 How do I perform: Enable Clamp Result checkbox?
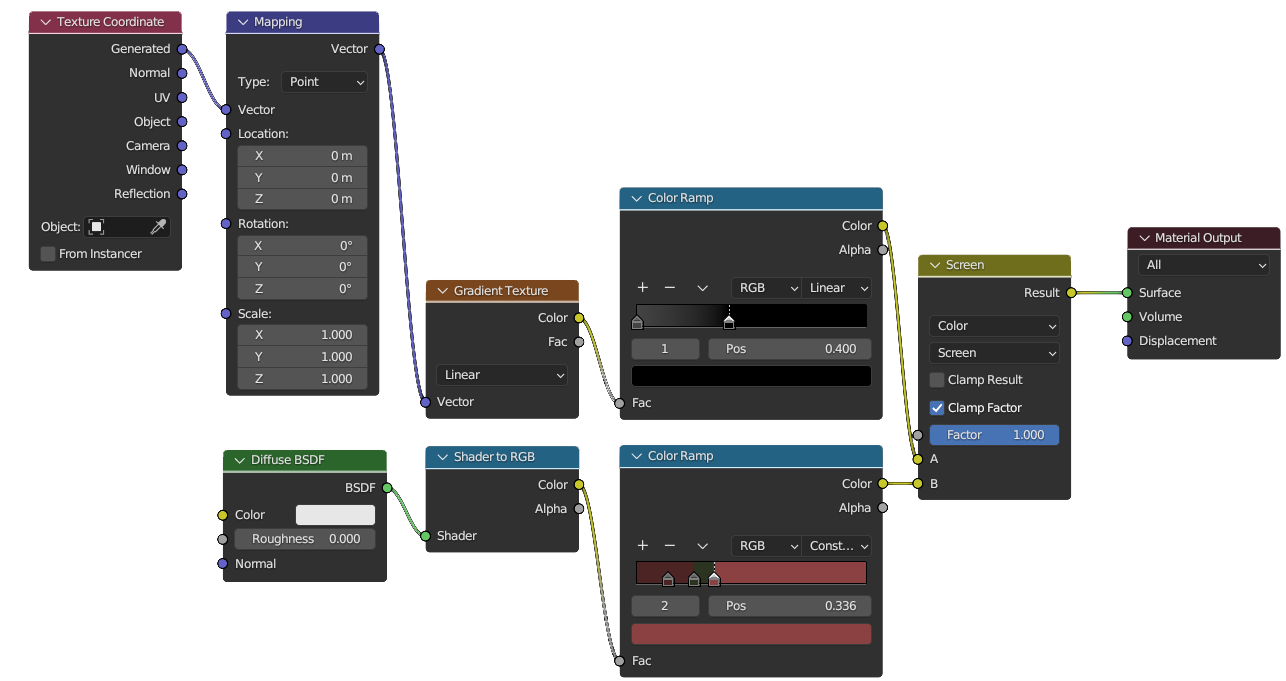937,380
